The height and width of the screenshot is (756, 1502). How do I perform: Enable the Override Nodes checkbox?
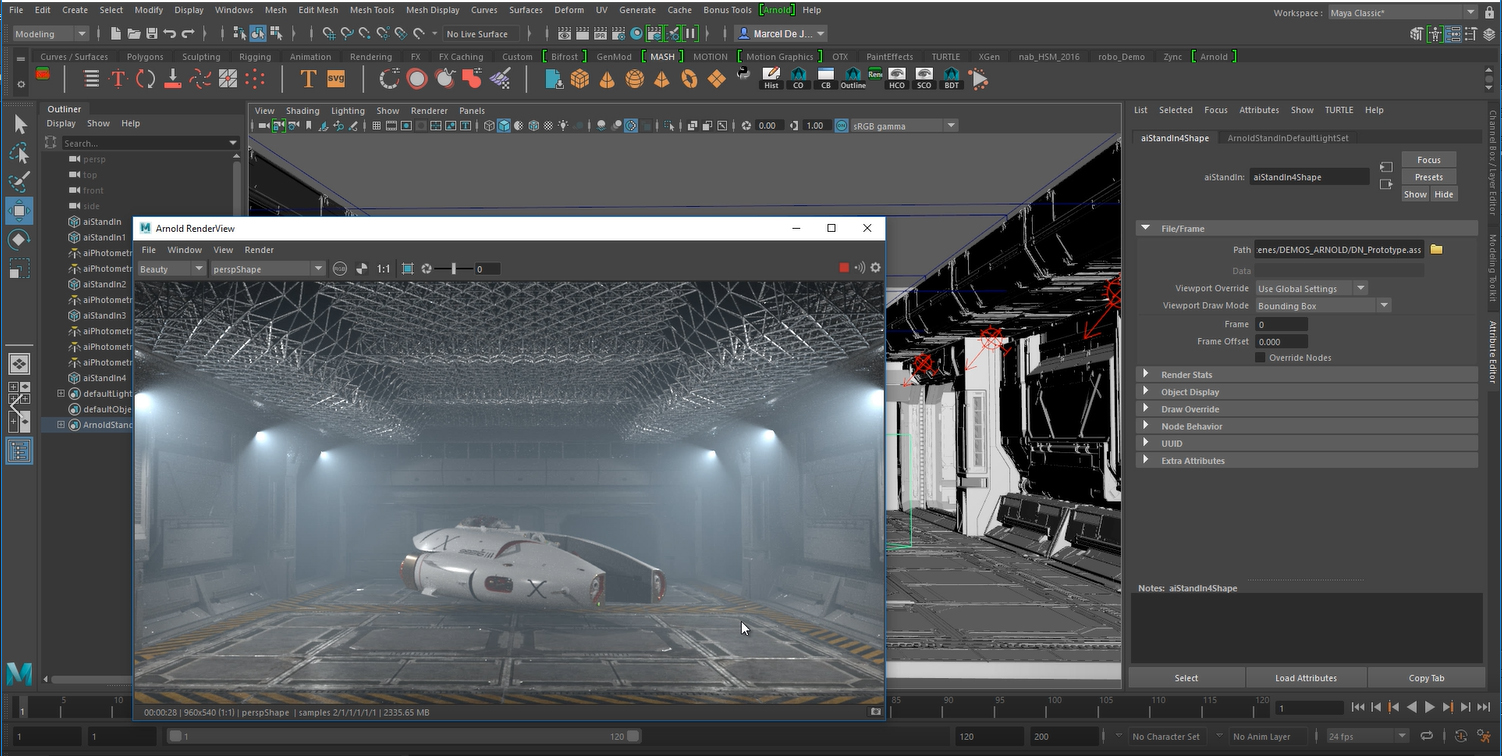[1260, 357]
